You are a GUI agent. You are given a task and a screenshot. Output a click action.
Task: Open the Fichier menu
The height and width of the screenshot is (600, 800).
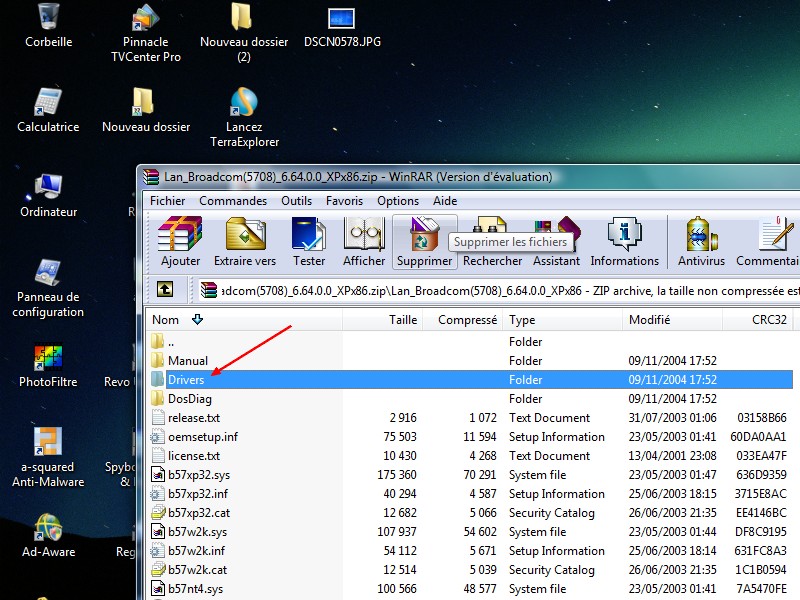pos(168,201)
